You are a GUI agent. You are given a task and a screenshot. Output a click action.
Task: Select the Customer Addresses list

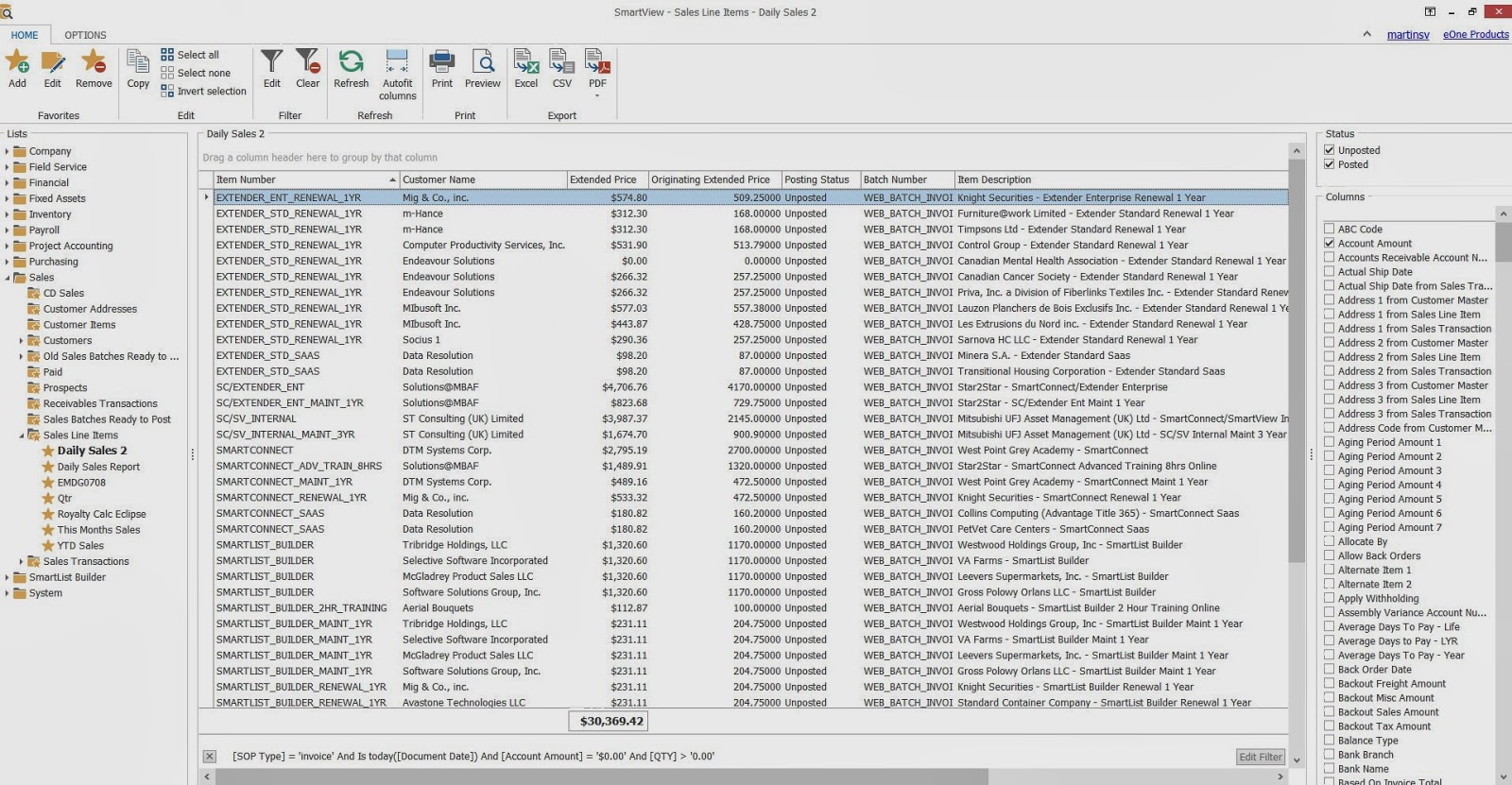coord(90,309)
